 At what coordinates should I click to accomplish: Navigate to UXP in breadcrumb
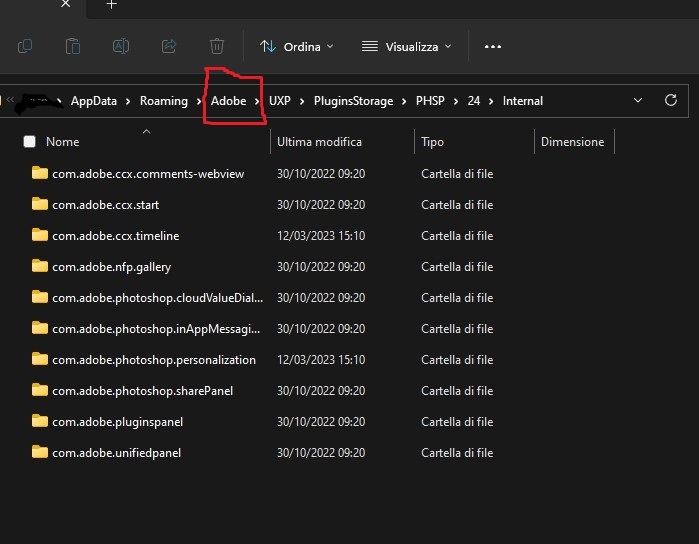280,101
